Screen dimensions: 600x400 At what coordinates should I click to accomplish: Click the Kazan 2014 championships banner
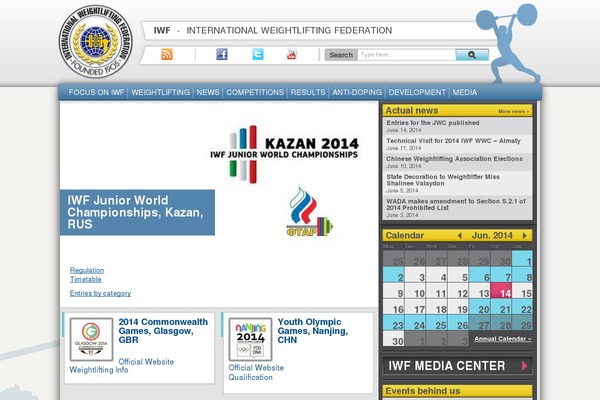(284, 154)
